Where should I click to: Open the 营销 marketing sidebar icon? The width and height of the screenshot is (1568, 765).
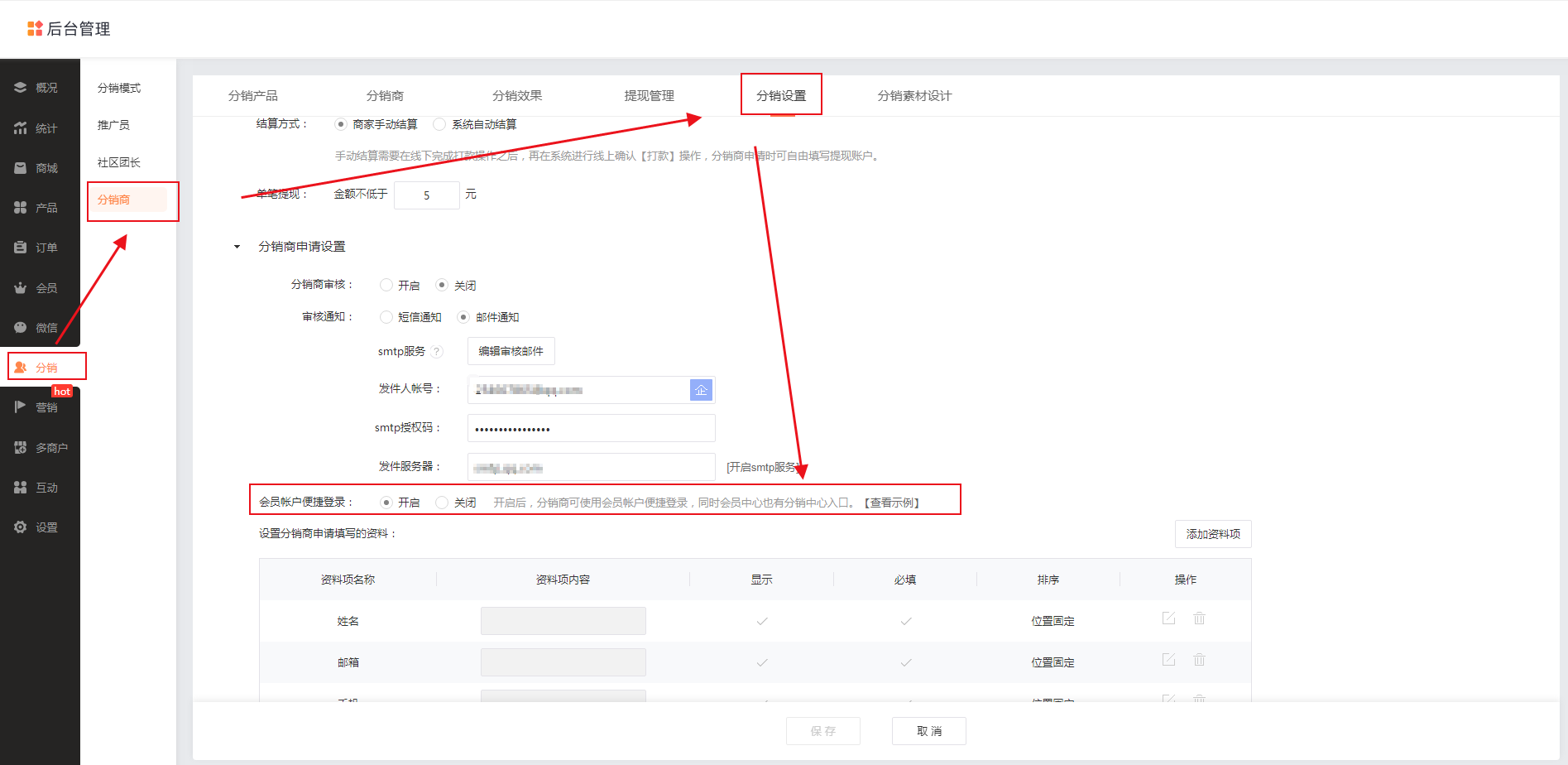[x=21, y=407]
